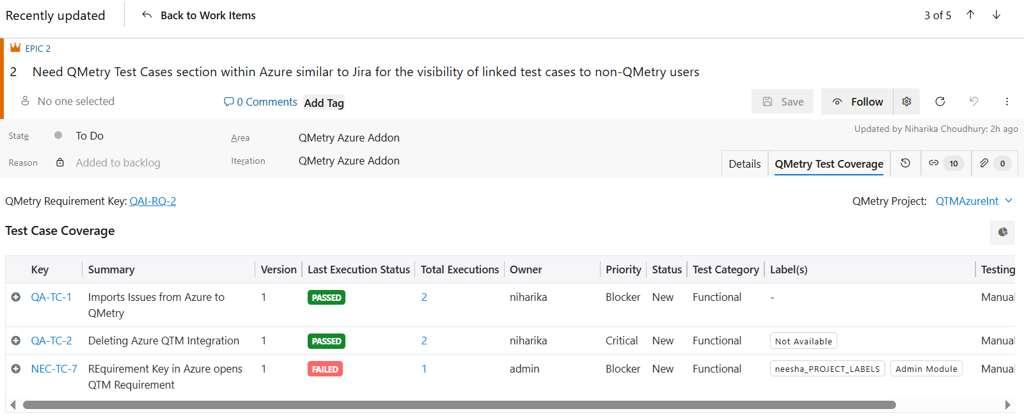Add a tag using the Add Tag button

point(324,103)
